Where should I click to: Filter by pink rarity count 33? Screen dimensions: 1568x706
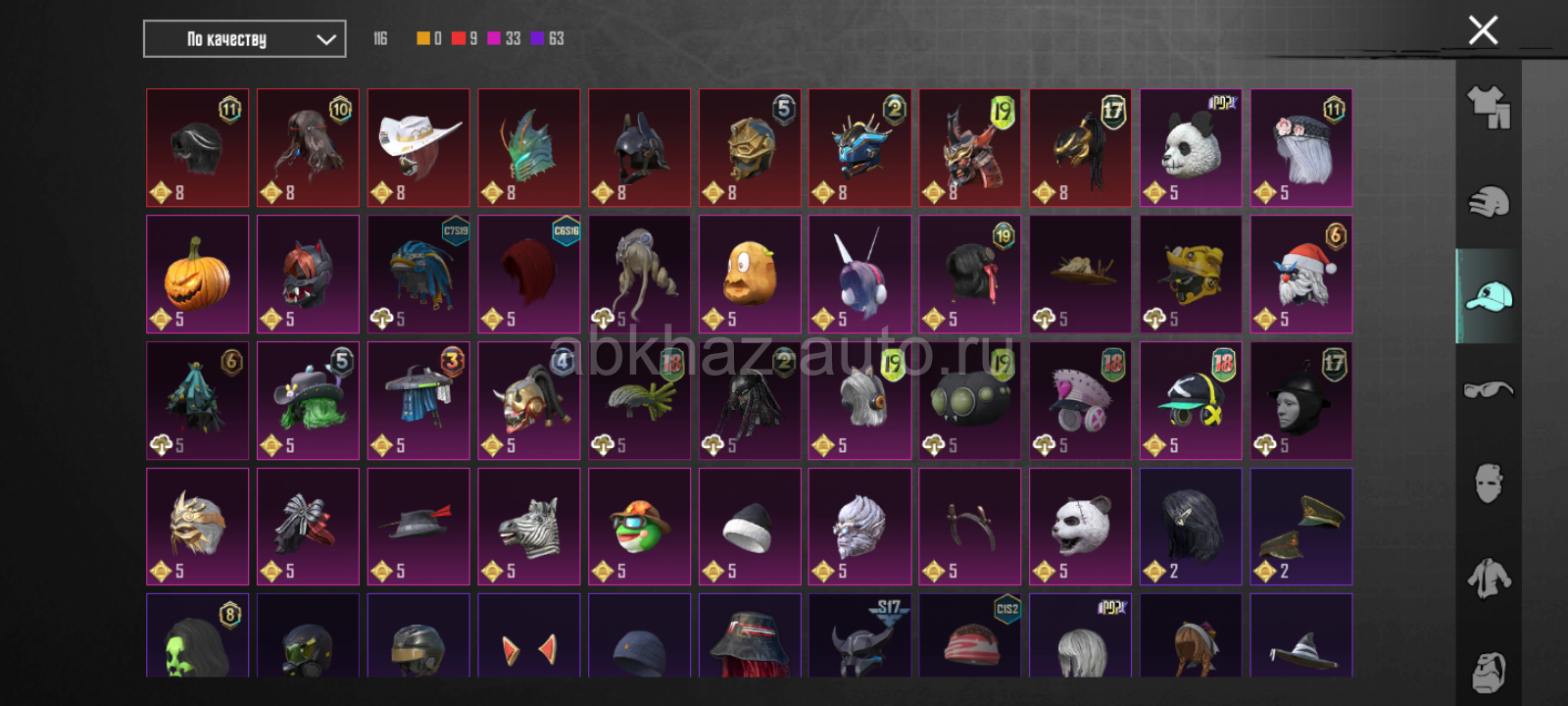pos(504,38)
